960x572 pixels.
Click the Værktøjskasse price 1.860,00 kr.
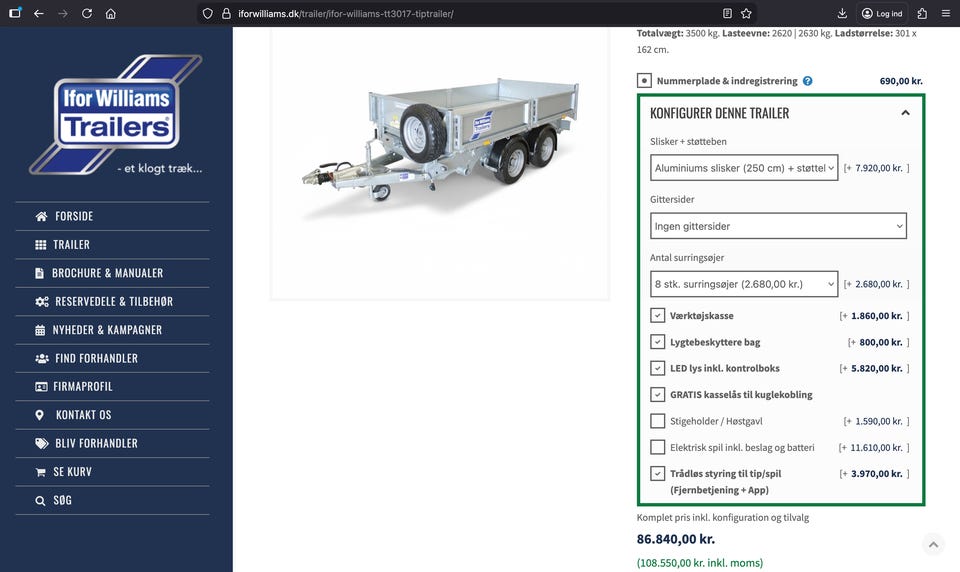click(877, 316)
